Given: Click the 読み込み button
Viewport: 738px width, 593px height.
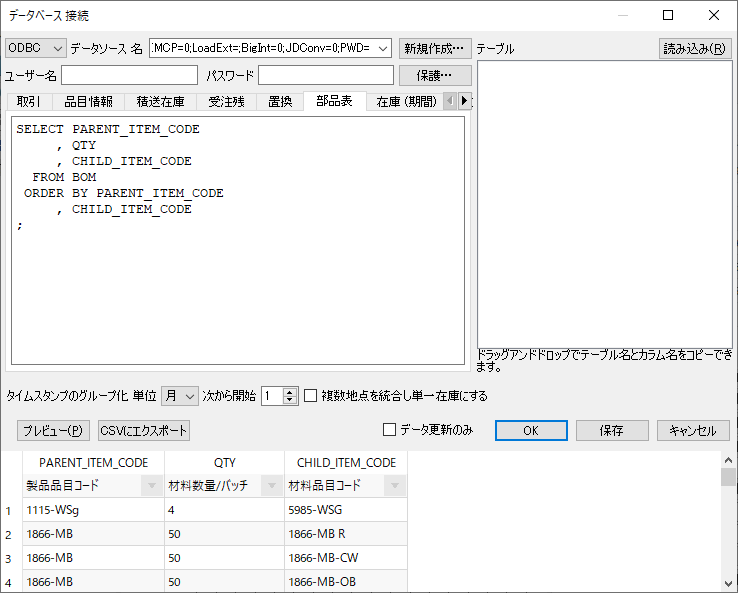Looking at the screenshot, I should (696, 48).
